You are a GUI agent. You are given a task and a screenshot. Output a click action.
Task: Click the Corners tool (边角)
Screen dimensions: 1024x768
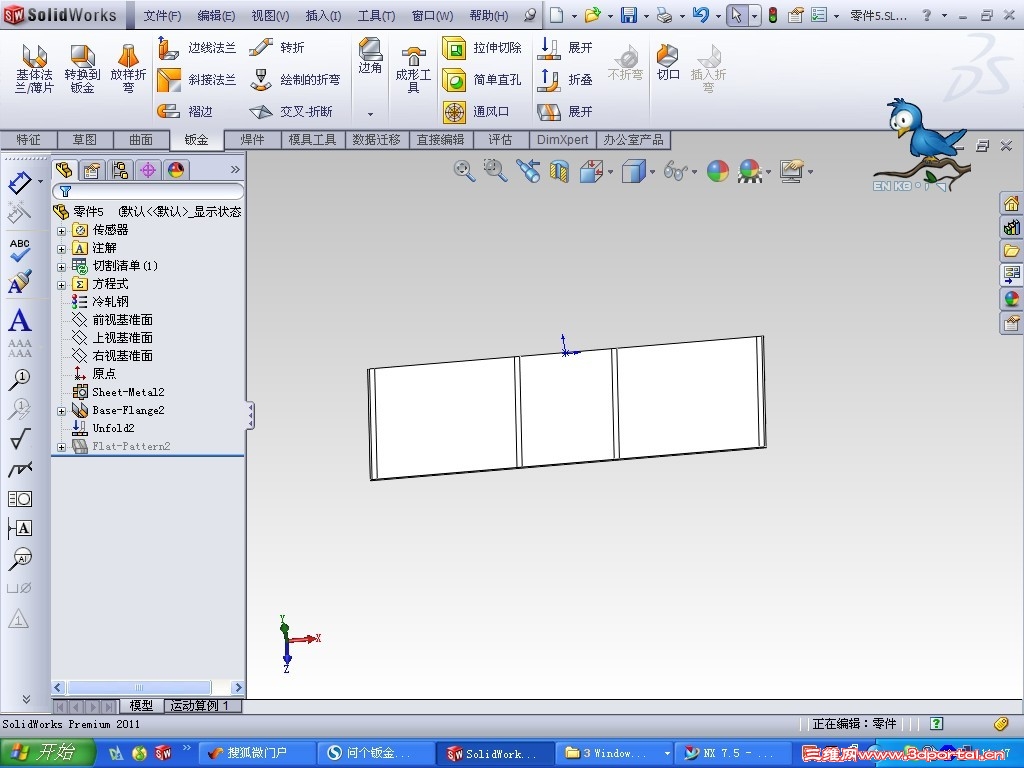click(x=370, y=55)
